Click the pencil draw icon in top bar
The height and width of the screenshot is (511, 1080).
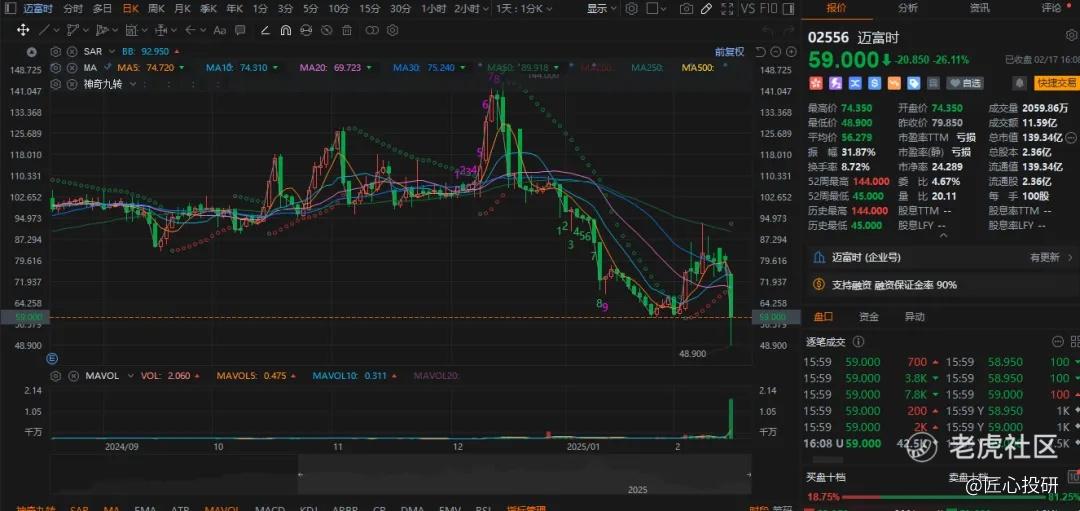706,9
